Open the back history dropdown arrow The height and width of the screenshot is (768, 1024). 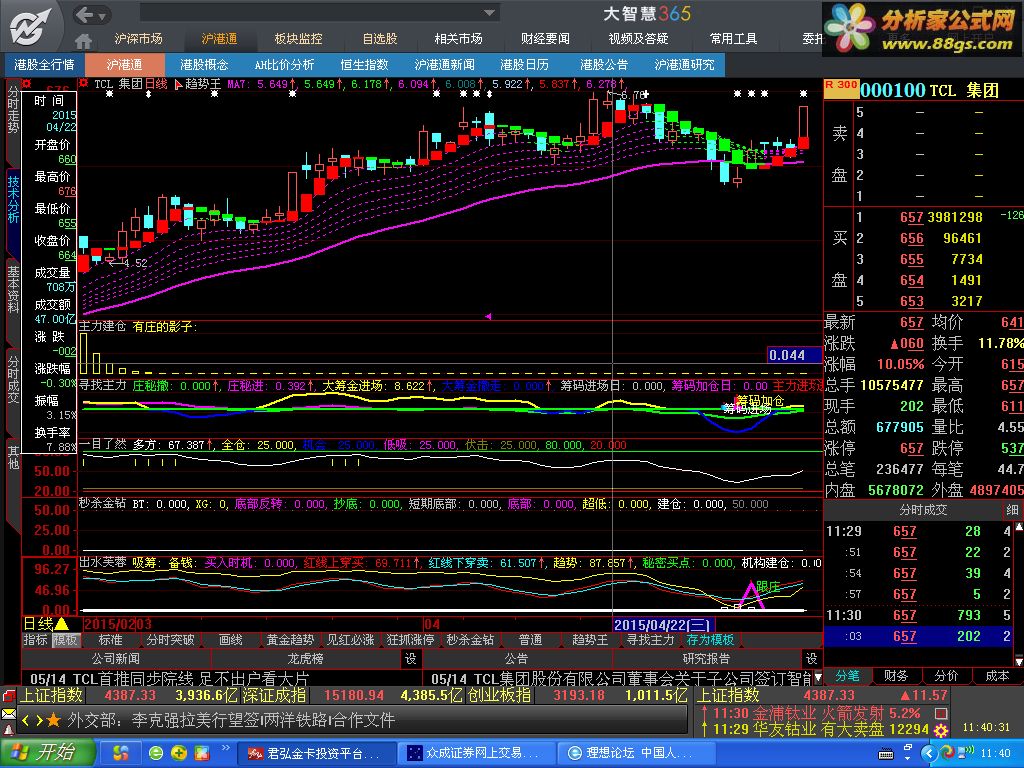point(103,15)
